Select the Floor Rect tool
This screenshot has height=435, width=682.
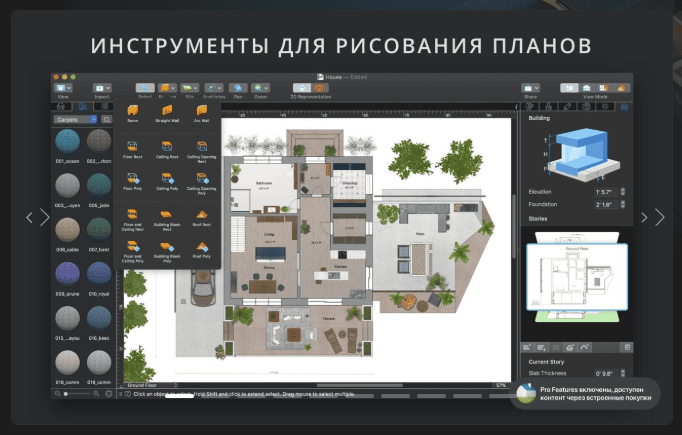[132, 149]
